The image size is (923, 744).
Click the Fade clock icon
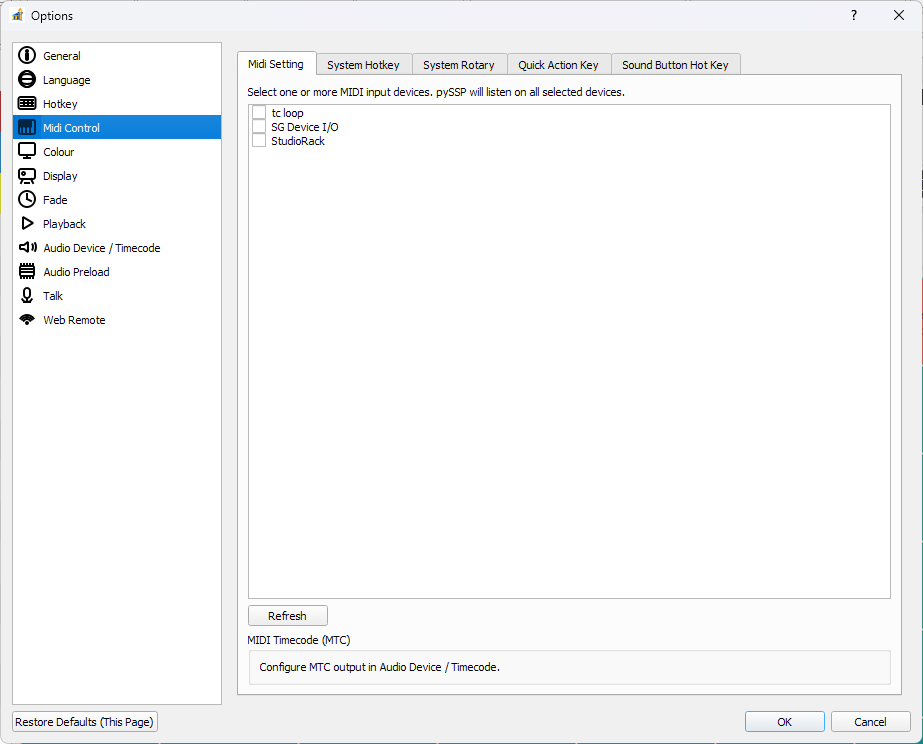tap(28, 199)
